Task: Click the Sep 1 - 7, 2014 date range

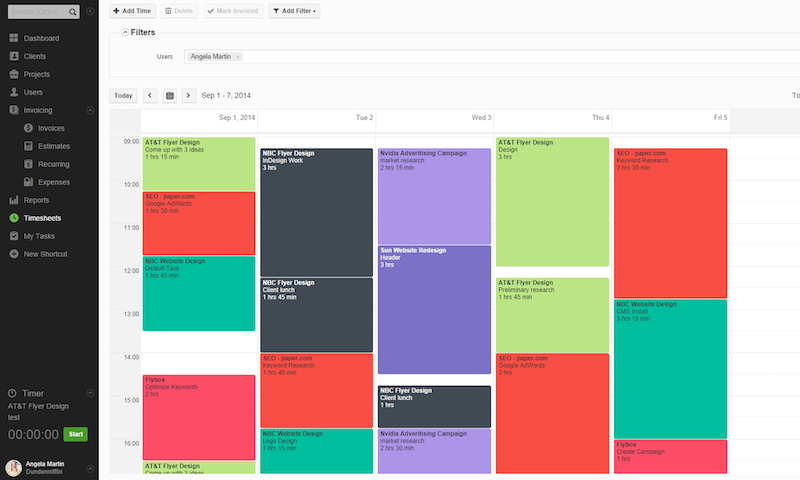Action: click(226, 95)
